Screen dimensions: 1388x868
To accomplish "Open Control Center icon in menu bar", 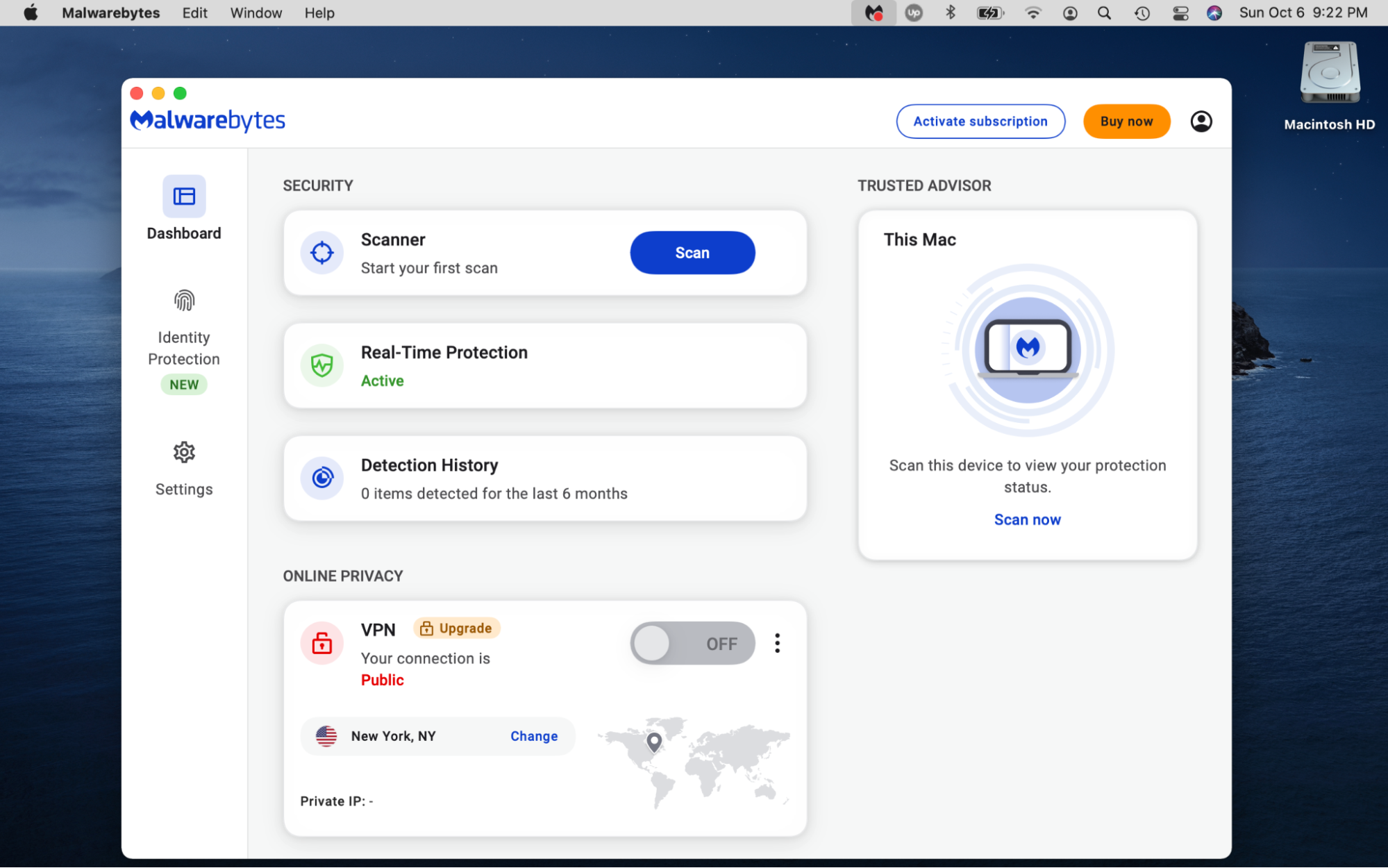I will [1180, 12].
